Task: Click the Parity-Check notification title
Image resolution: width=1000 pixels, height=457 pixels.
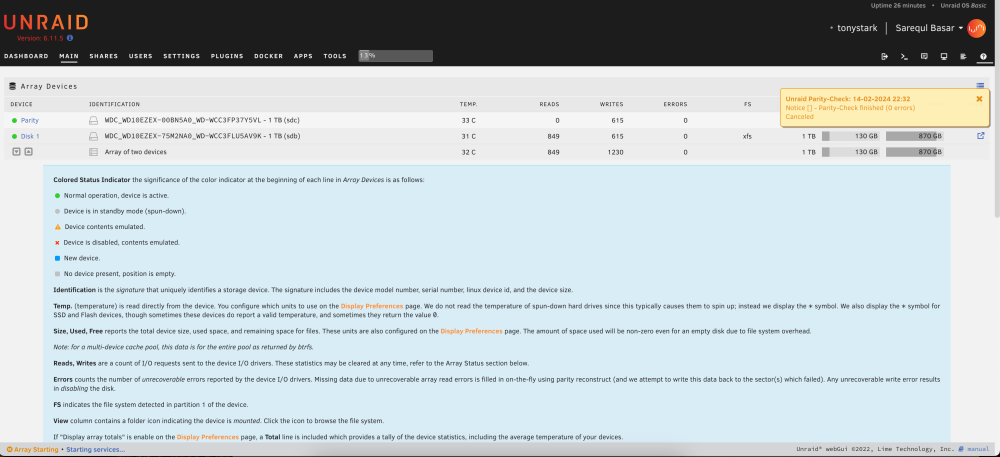Action: 848,99
